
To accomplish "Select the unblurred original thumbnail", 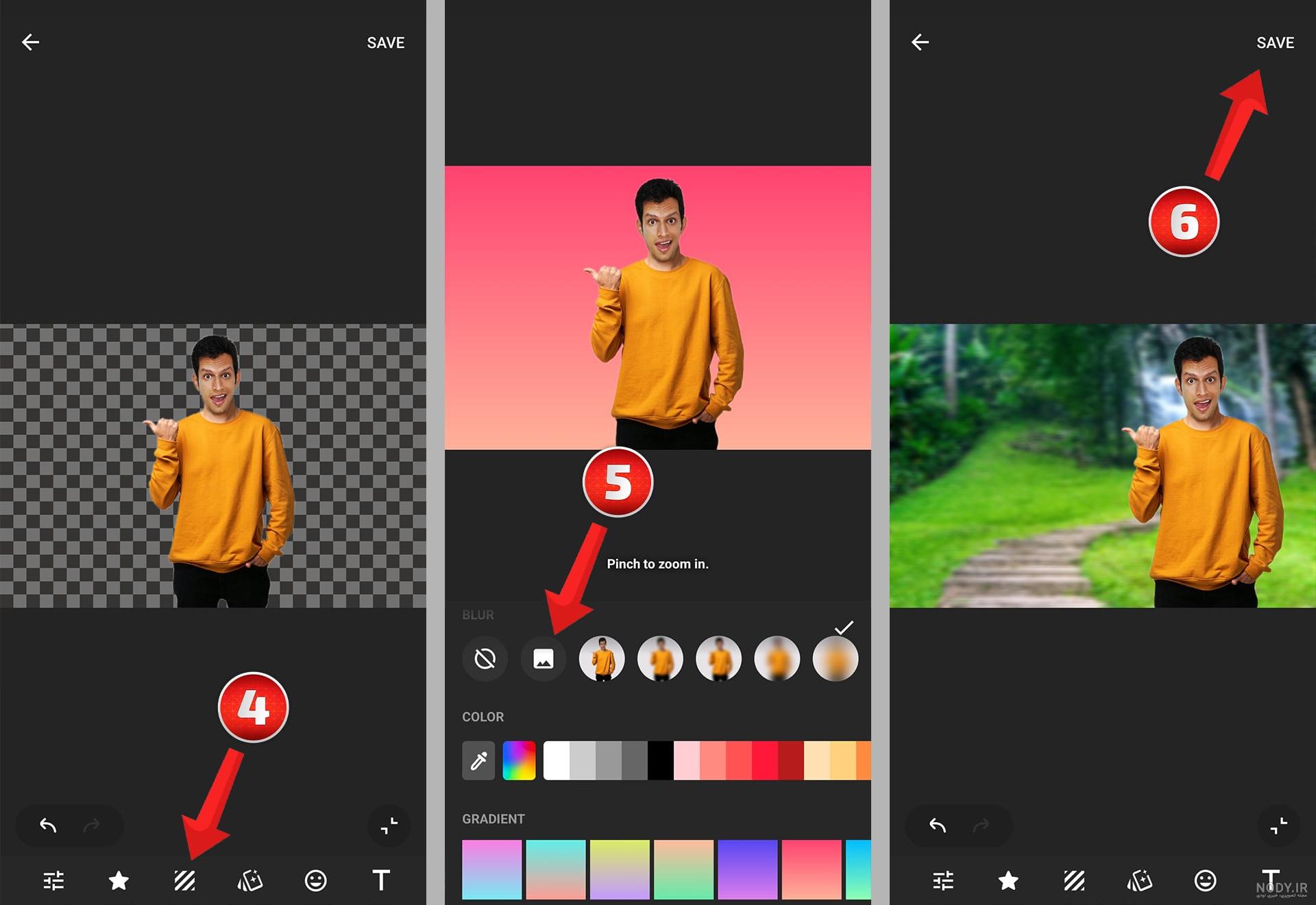I will (602, 659).
